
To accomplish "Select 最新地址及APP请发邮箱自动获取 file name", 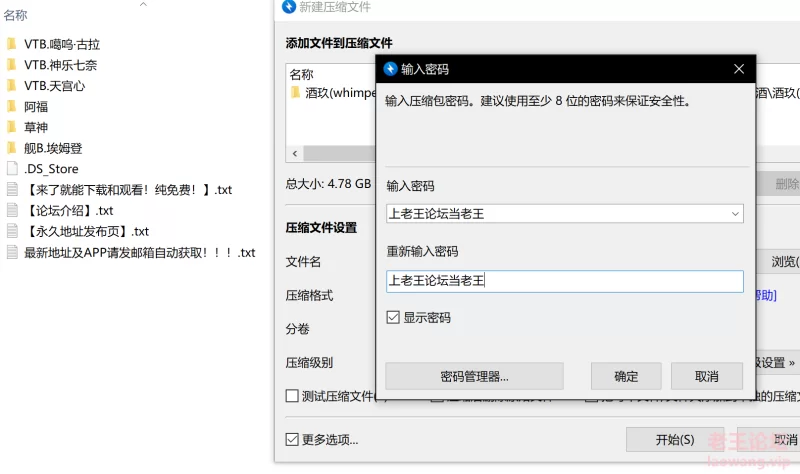I will pos(139,253).
